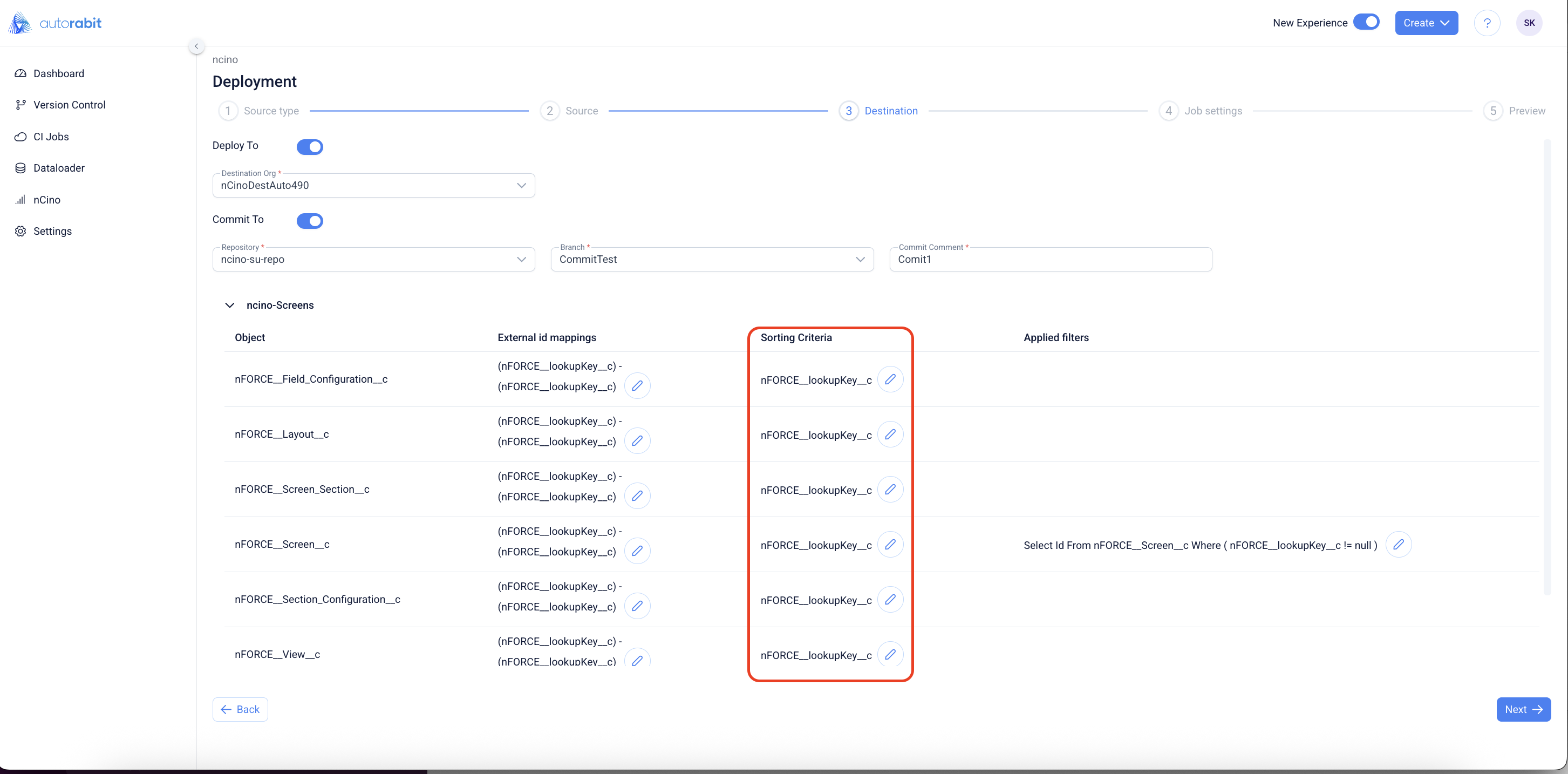The height and width of the screenshot is (774, 1568).
Task: Edit external id mapping for nFORCE__Layout__c
Action: click(637, 440)
